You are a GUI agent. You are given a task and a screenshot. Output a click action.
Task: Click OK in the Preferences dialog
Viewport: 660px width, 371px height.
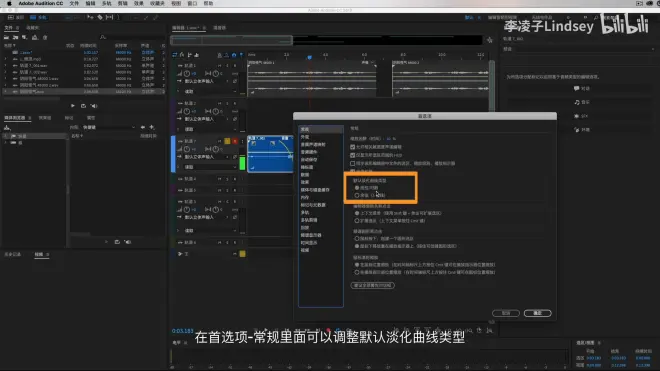pos(538,313)
